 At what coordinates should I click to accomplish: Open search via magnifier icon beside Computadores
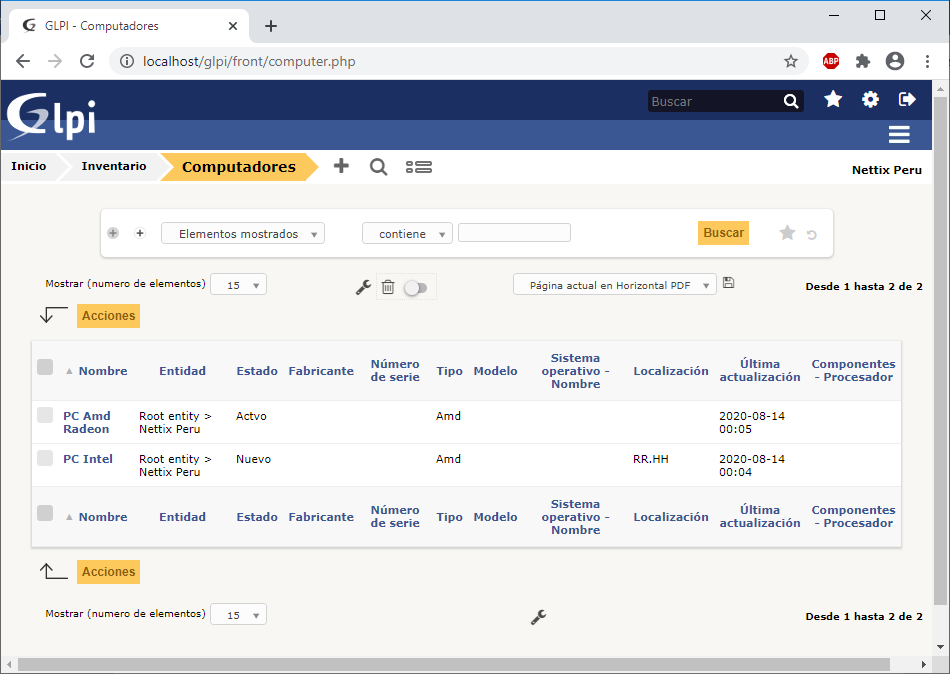pos(378,167)
